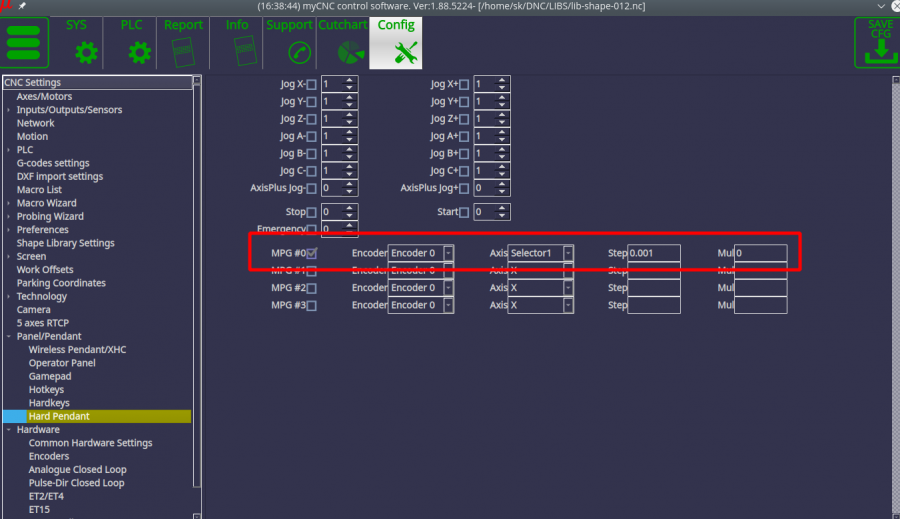This screenshot has width=900, height=519.
Task: Open the Operator Panel settings item
Action: 62,363
